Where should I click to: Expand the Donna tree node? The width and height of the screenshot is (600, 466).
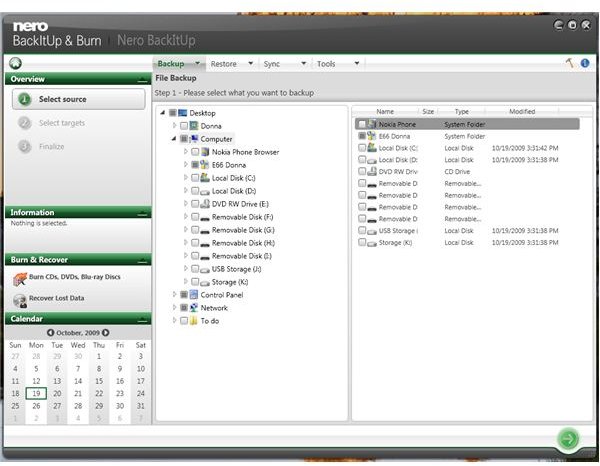point(174,125)
